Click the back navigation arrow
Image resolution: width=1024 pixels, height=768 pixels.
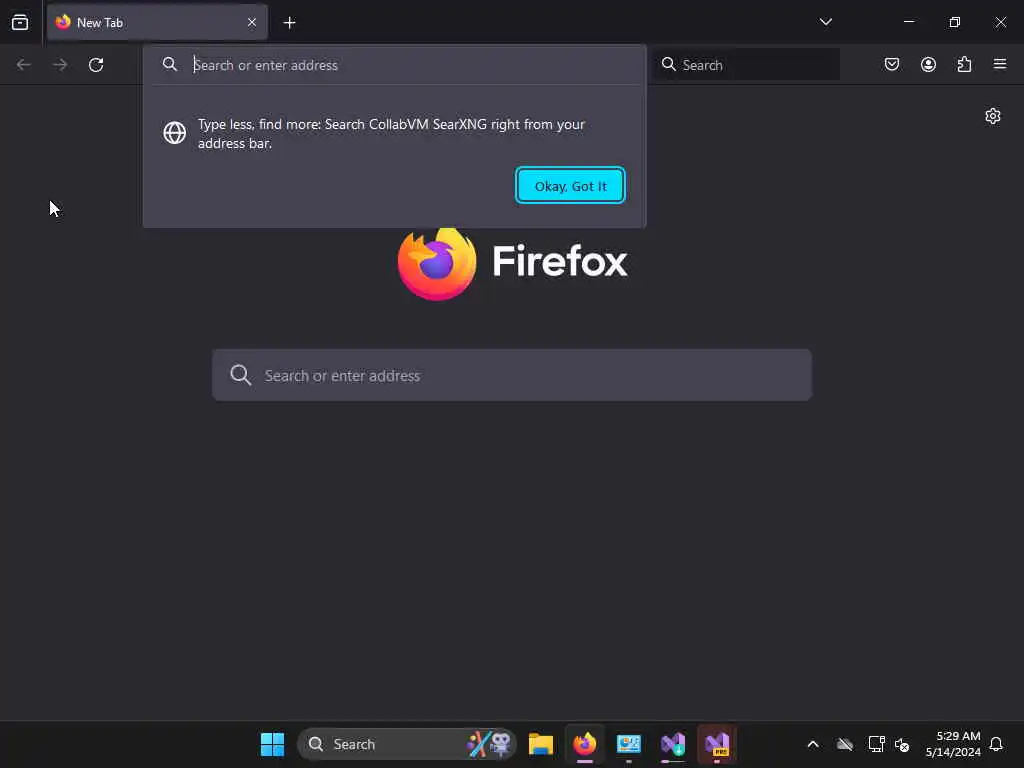[24, 65]
